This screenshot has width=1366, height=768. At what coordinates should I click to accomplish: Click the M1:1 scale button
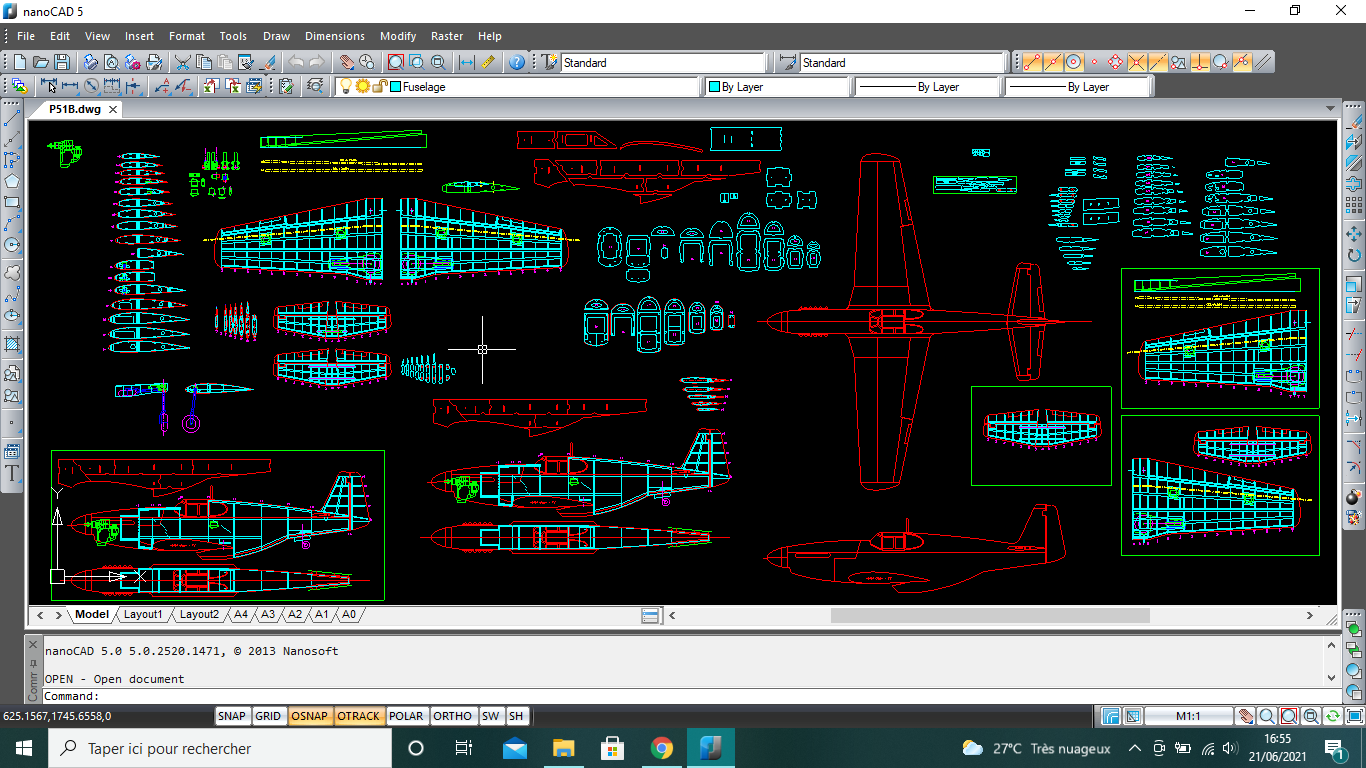pyautogui.click(x=1187, y=716)
